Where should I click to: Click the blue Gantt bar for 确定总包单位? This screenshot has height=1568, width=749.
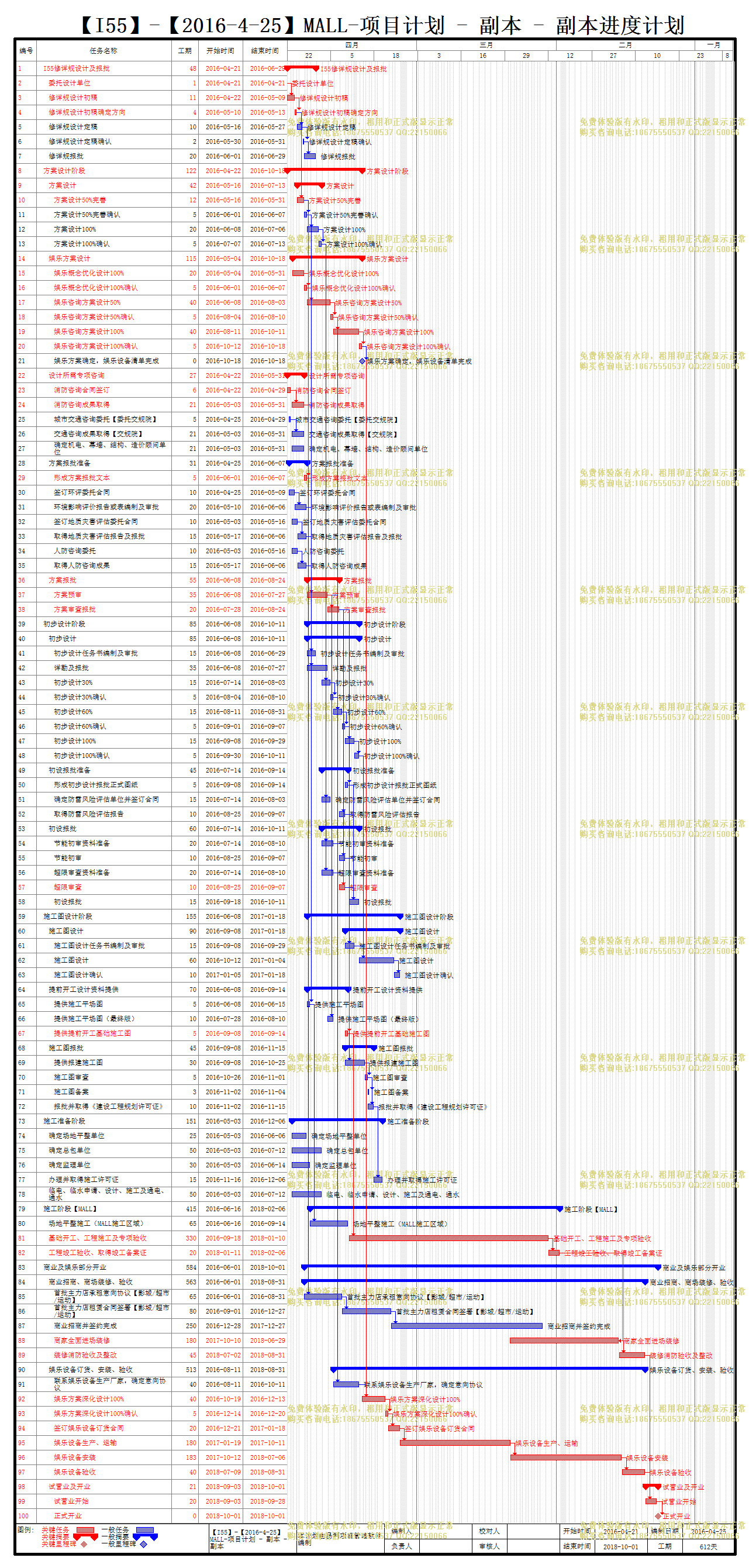coord(306,1150)
